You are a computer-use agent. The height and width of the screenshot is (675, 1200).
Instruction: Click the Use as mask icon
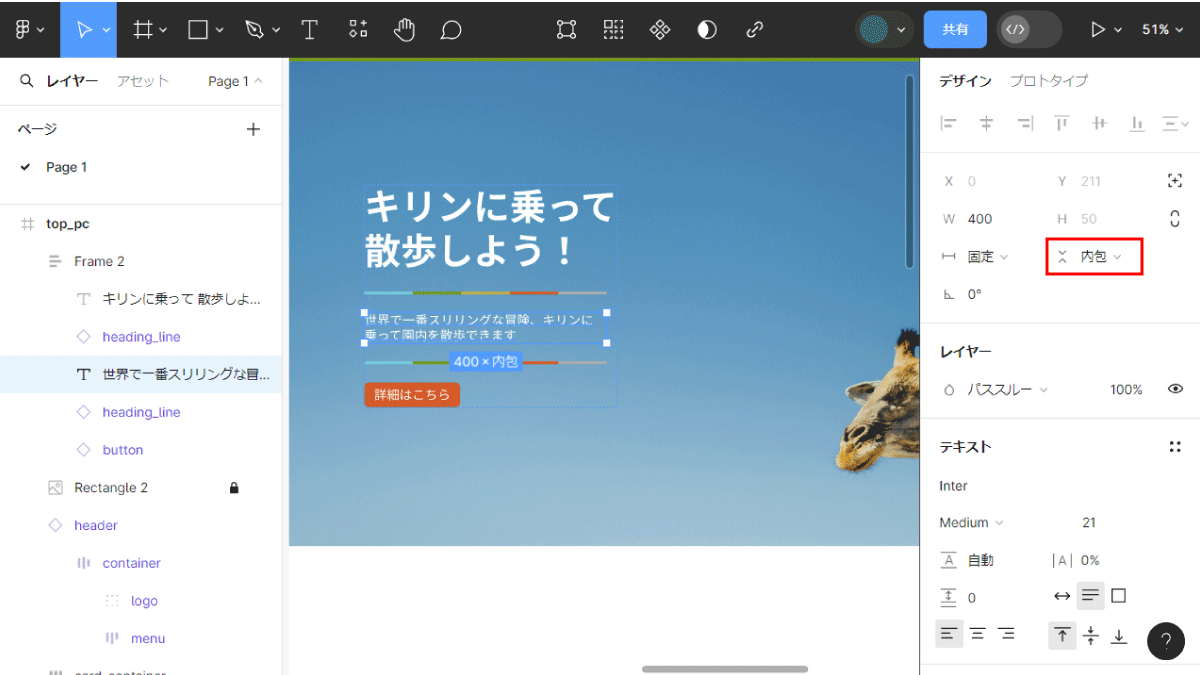707,30
